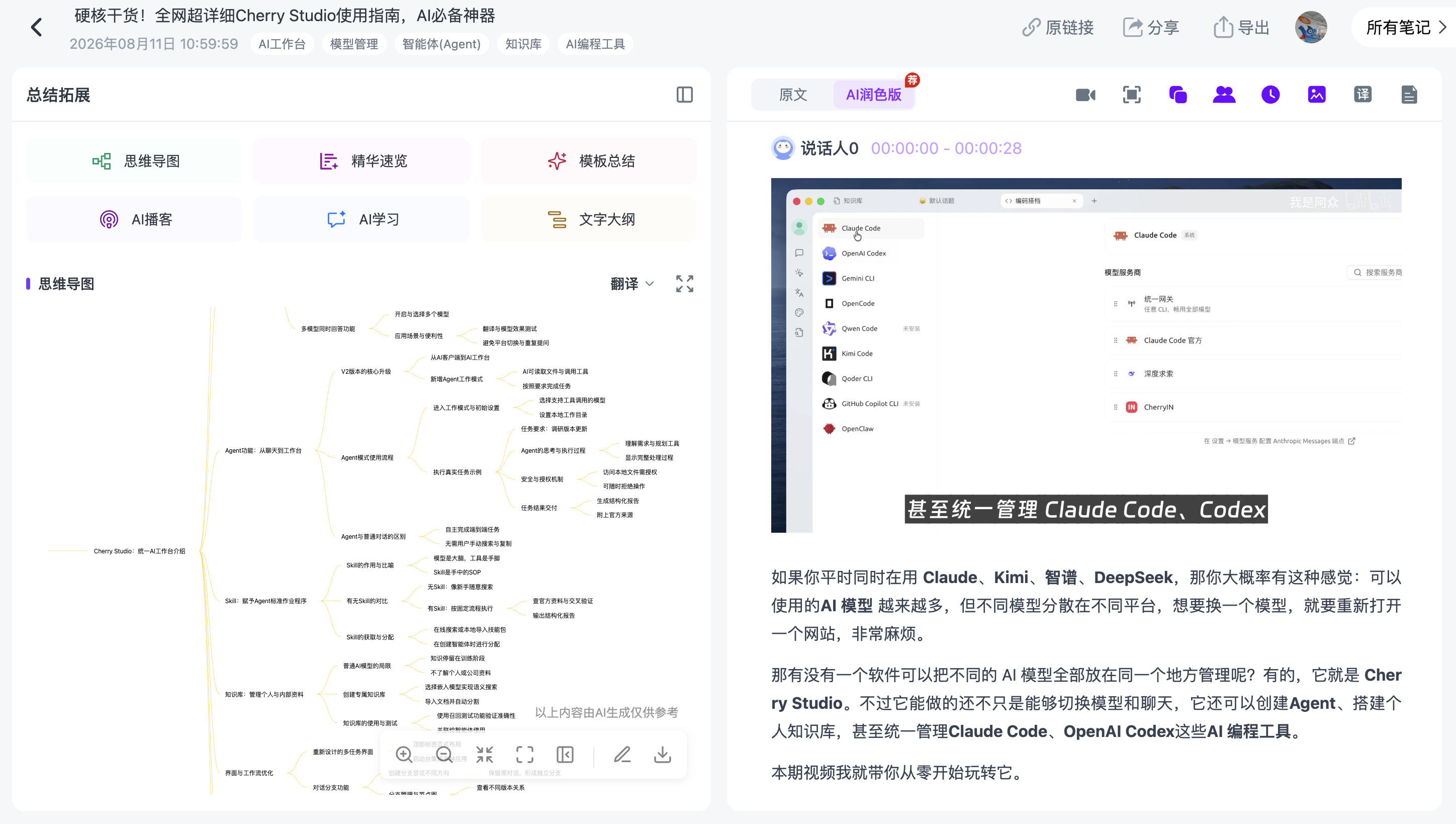Viewport: 1456px width, 824px height.
Task: Edit the mind map with pencil icon
Action: click(x=622, y=755)
